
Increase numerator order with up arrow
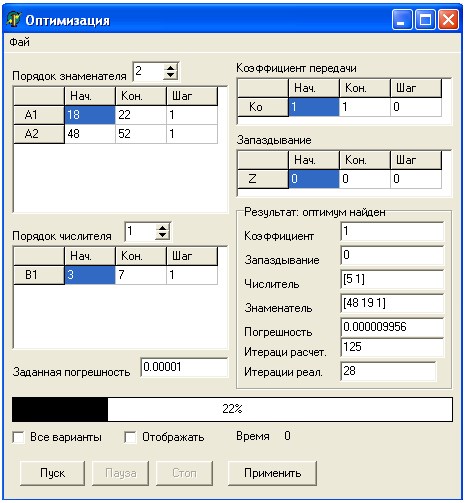click(162, 228)
